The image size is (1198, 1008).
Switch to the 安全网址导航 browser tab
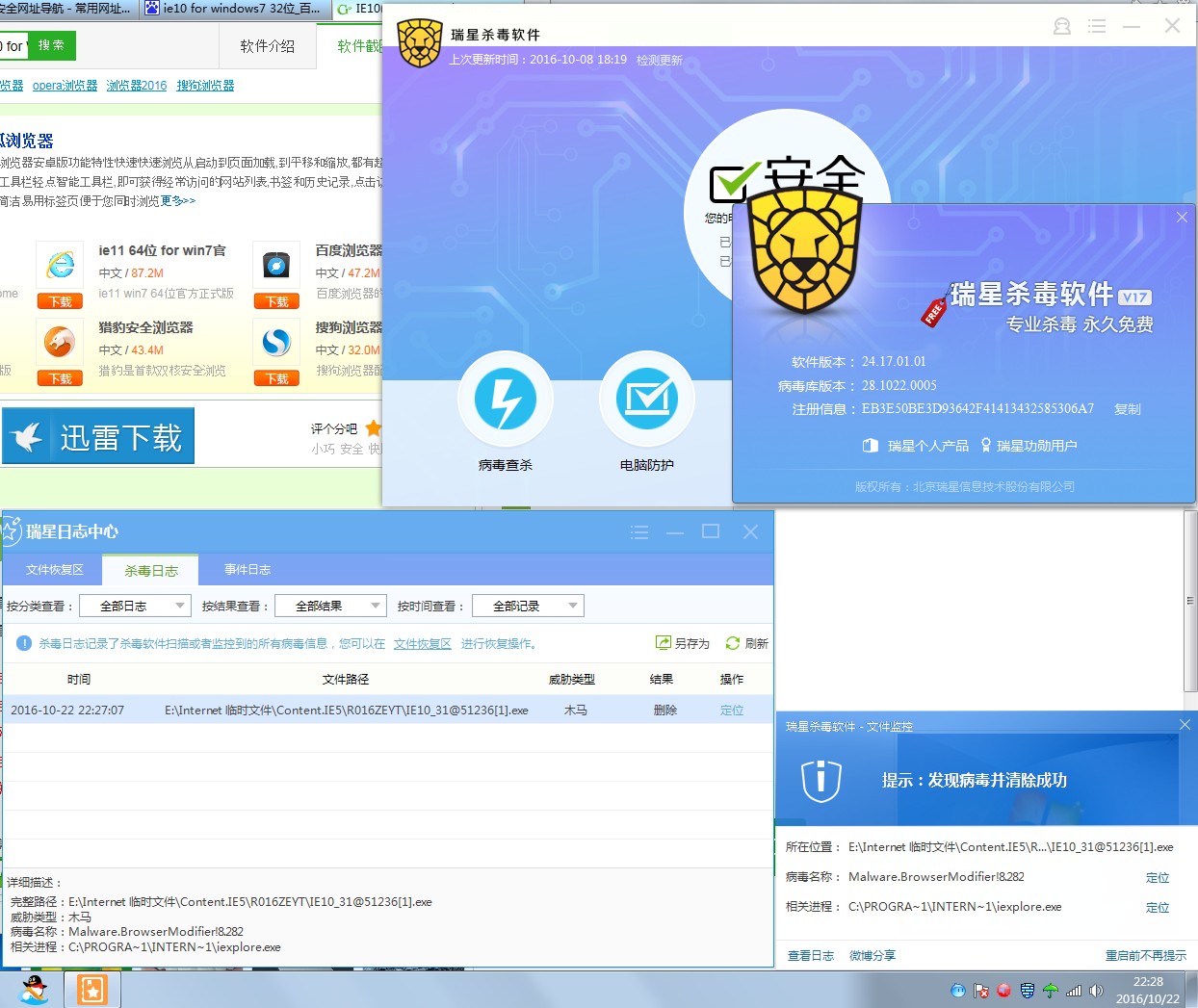click(67, 9)
